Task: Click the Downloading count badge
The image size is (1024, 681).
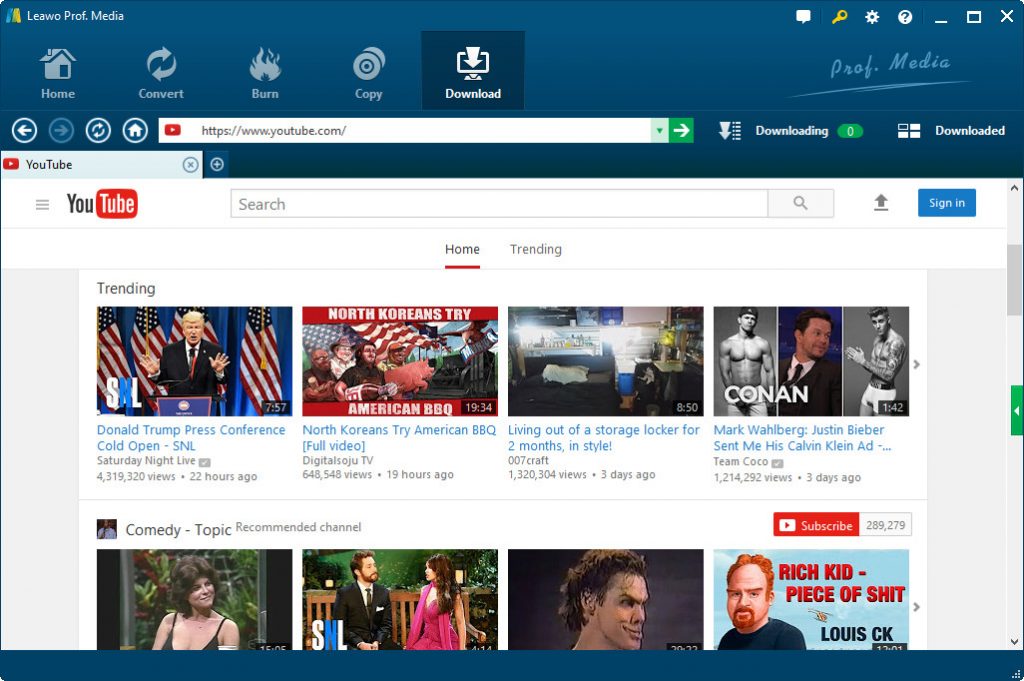Action: (850, 131)
